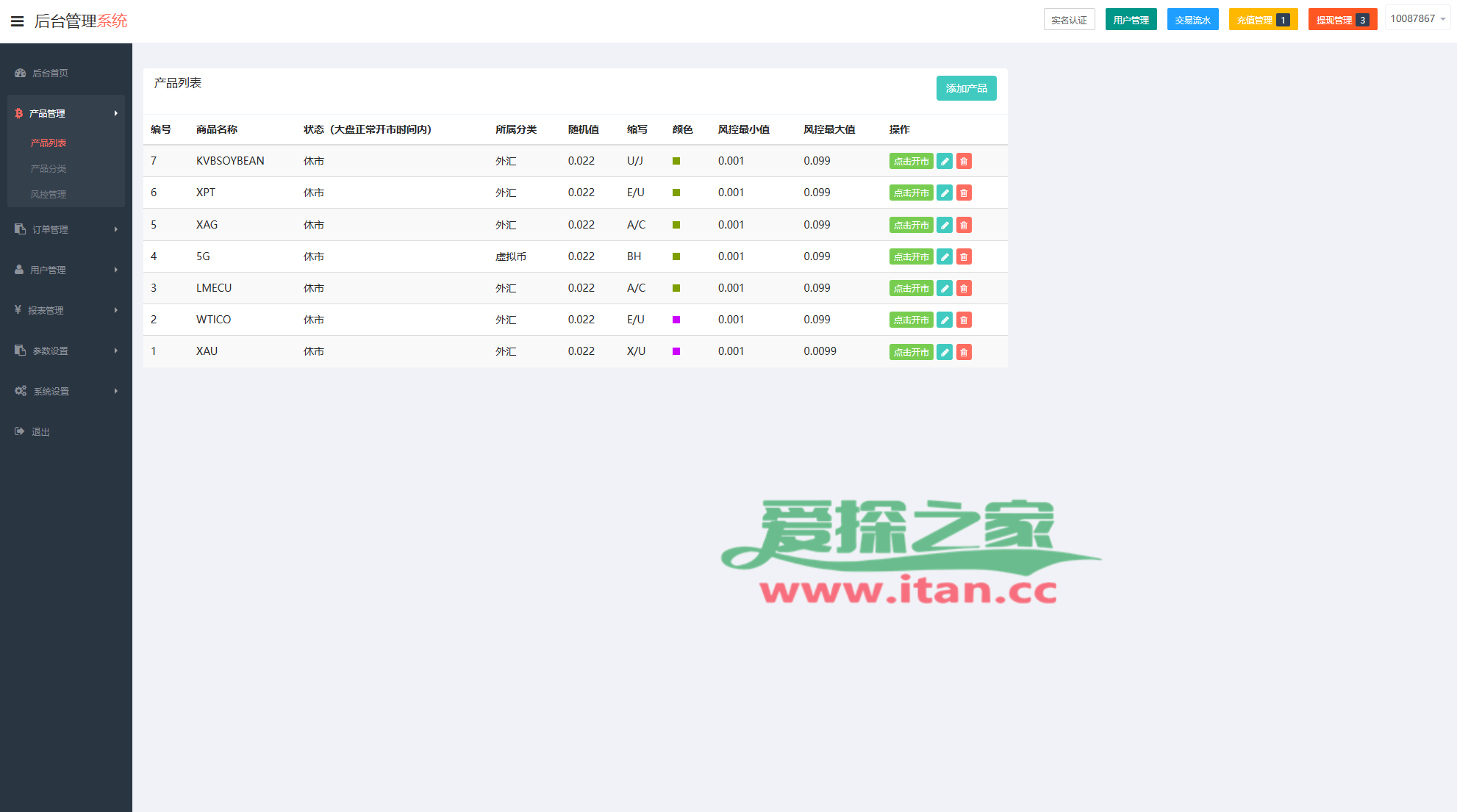Toggle market open for XAU with 点击开市
The width and height of the screenshot is (1457, 812).
click(911, 352)
